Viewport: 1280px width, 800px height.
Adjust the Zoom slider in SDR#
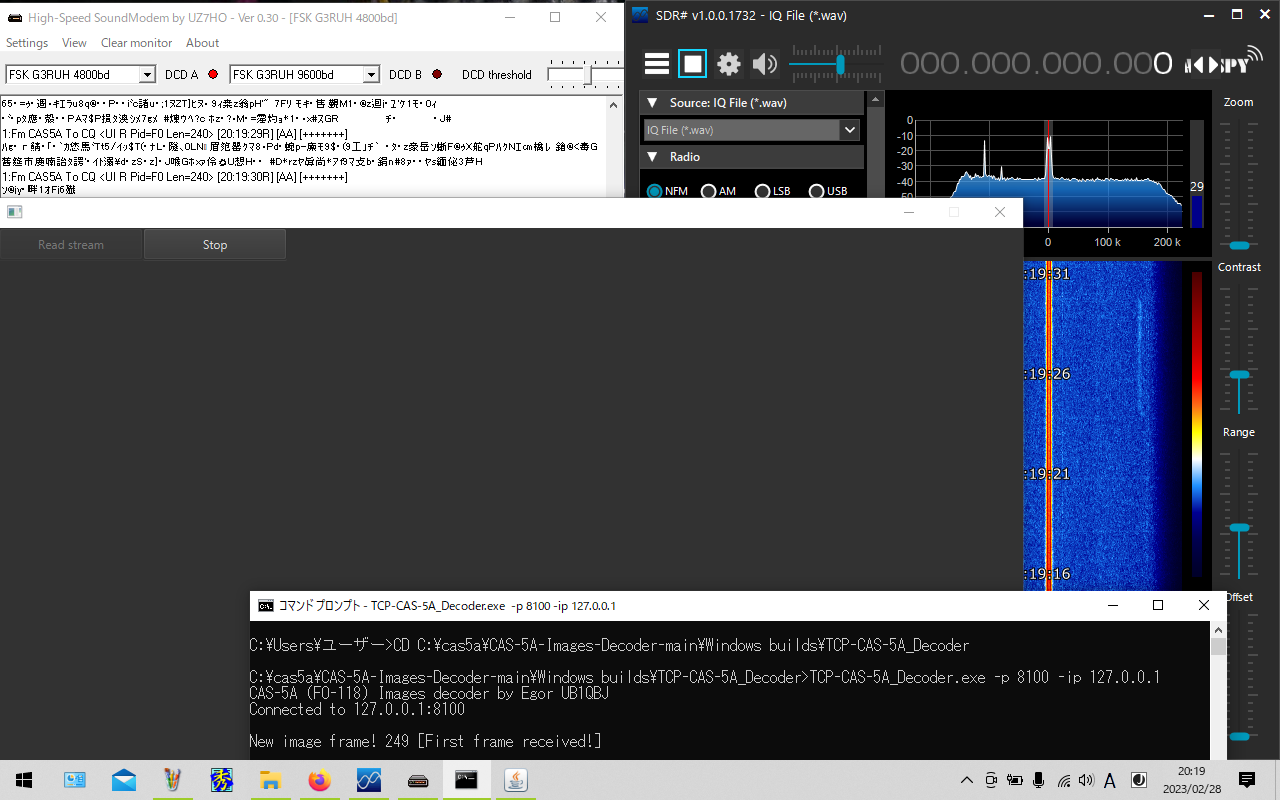[x=1239, y=245]
